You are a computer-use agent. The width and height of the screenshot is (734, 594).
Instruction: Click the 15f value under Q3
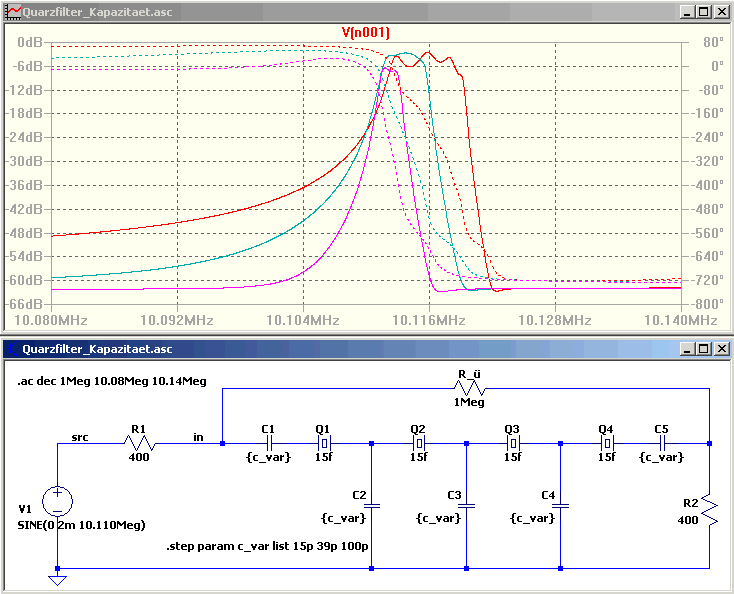pyautogui.click(x=513, y=457)
